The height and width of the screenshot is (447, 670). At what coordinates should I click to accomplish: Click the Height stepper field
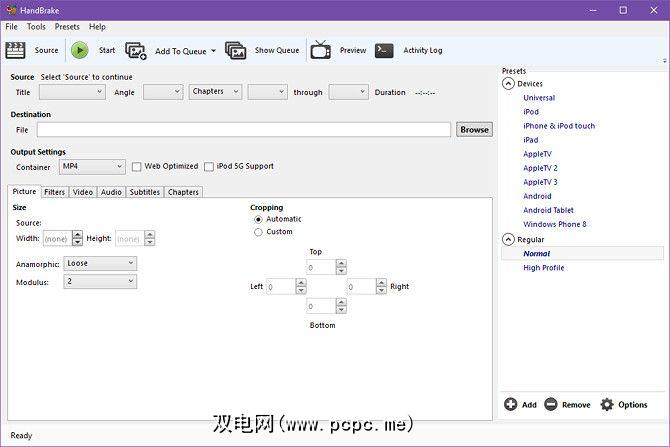pos(135,238)
